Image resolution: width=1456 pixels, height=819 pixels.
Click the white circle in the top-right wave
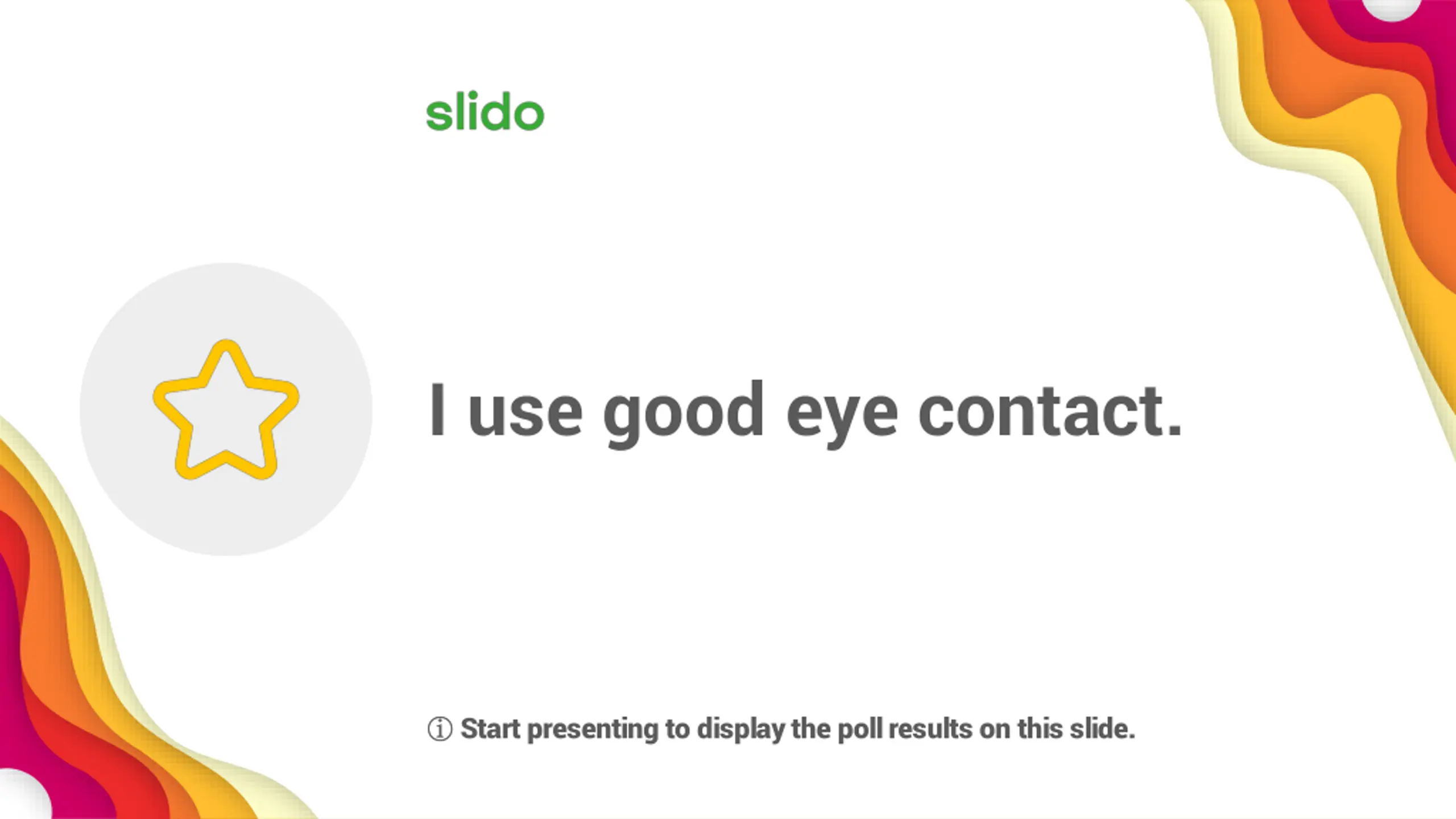(1392, 9)
